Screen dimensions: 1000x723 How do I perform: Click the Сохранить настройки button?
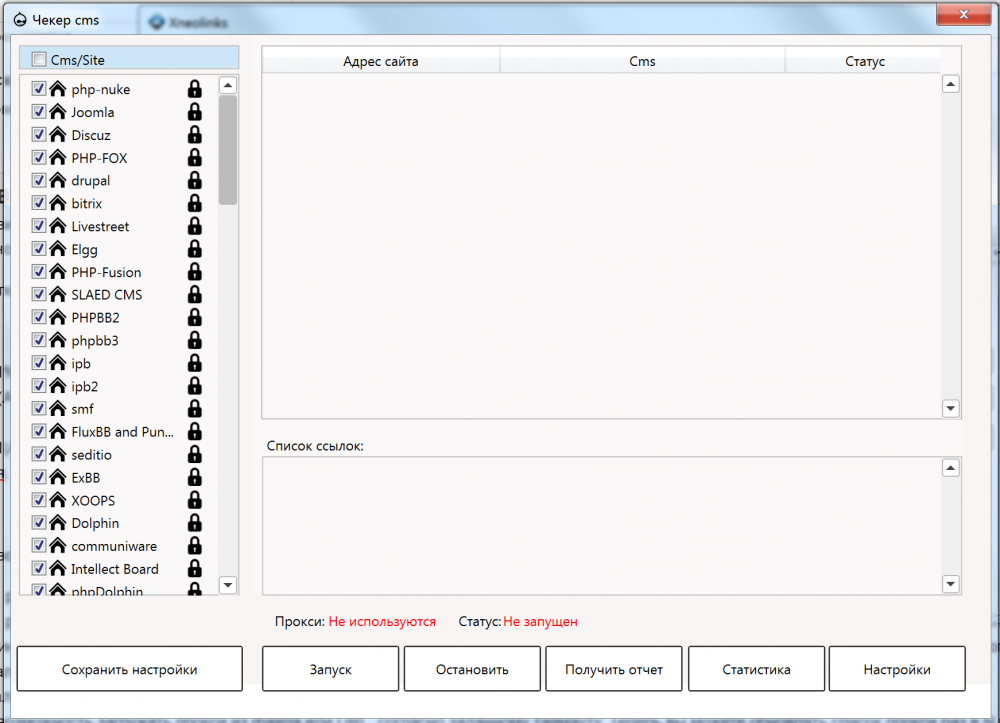129,669
